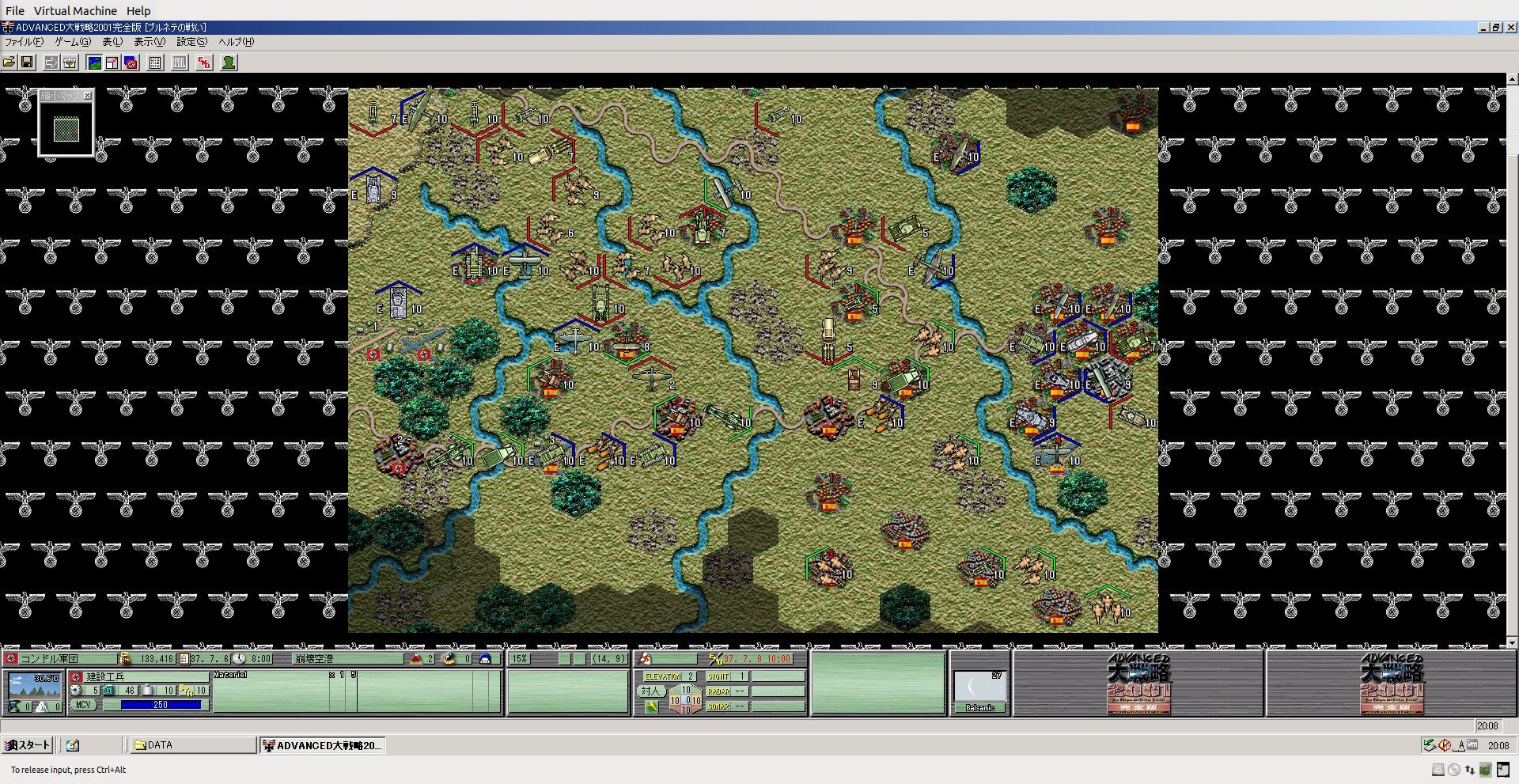
Task: Open the load file toolbar icon
Action: tap(9, 62)
